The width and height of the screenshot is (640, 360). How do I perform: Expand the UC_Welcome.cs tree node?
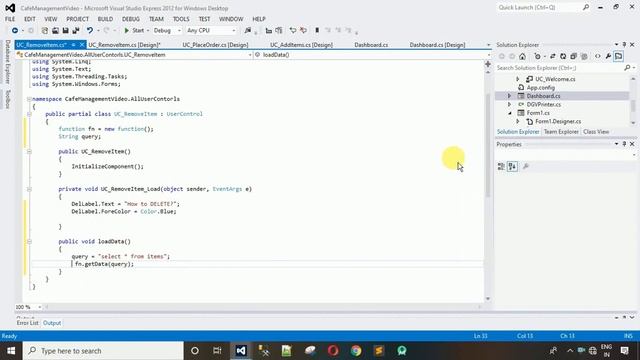(518, 79)
